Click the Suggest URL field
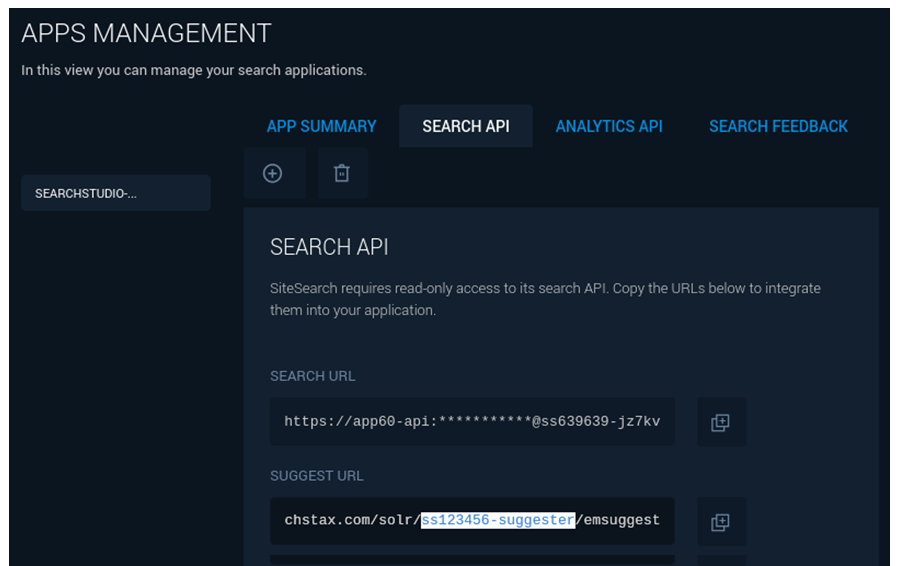Viewport: 897px width, 566px height. click(x=472, y=521)
